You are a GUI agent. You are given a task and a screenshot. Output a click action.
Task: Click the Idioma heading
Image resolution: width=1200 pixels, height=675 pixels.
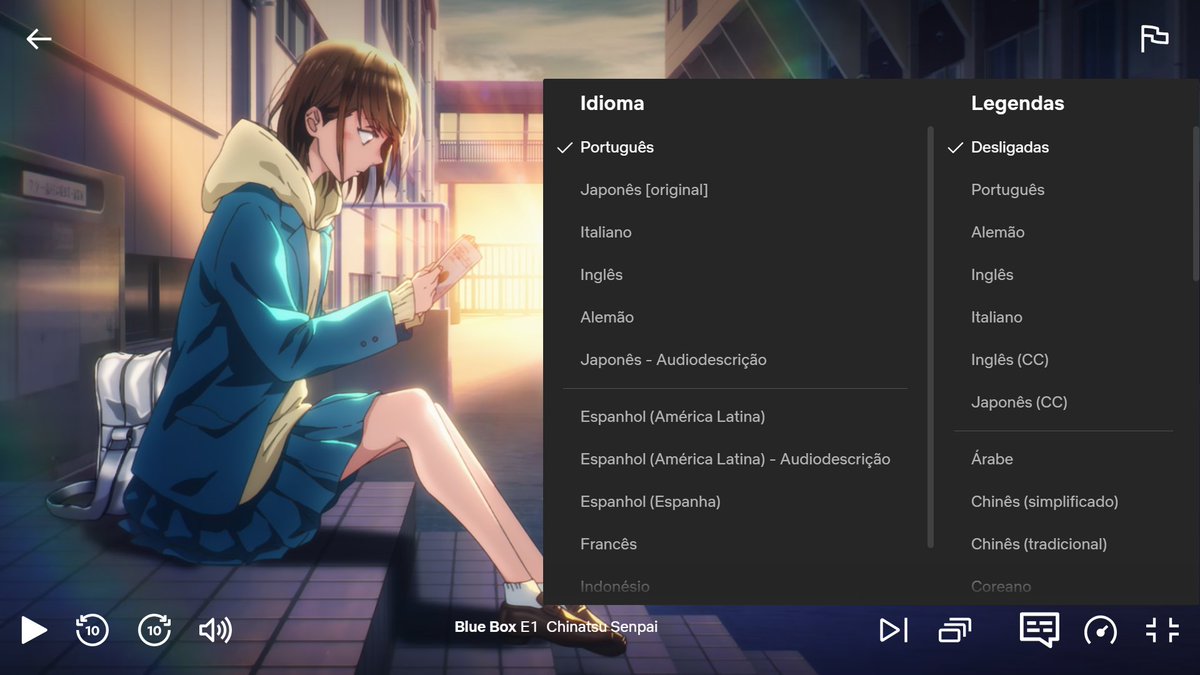(x=612, y=103)
